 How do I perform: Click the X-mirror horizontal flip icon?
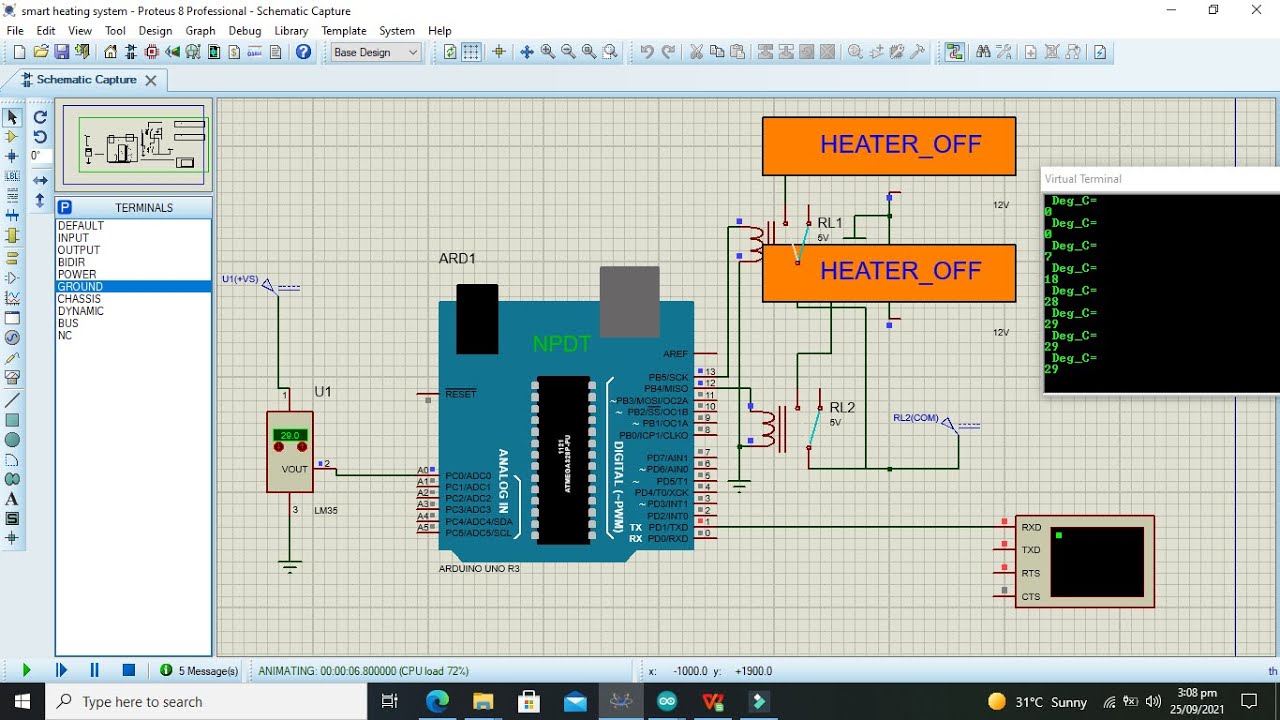point(40,180)
